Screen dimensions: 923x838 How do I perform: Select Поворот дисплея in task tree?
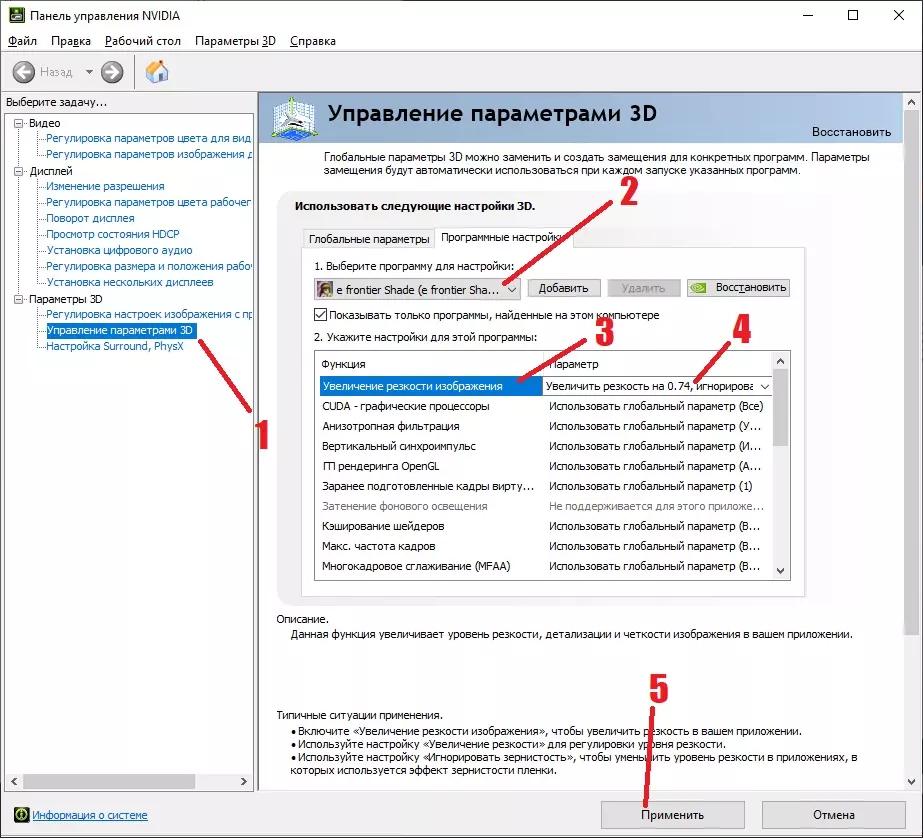point(90,218)
